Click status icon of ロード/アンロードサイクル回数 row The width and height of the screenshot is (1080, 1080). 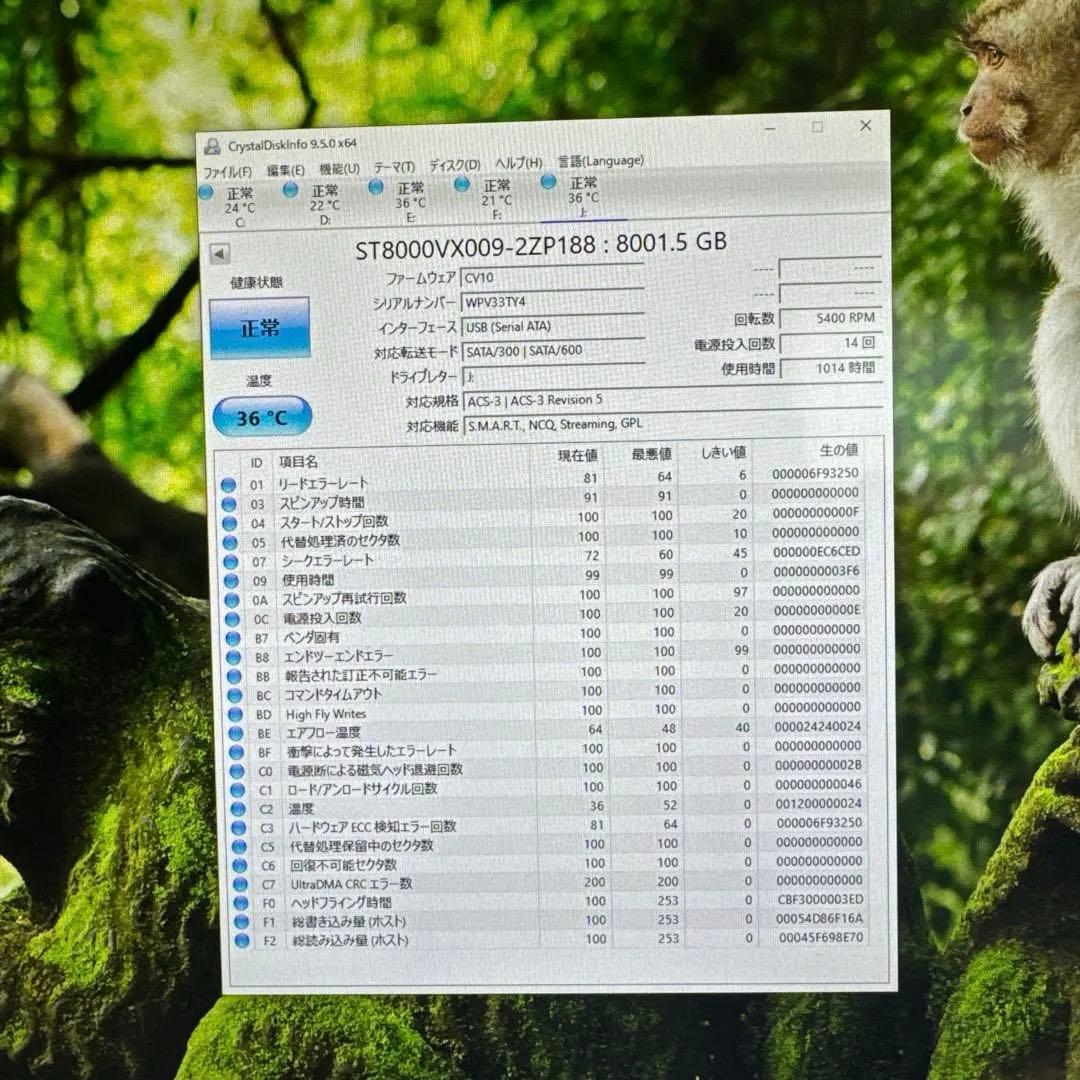coord(238,790)
